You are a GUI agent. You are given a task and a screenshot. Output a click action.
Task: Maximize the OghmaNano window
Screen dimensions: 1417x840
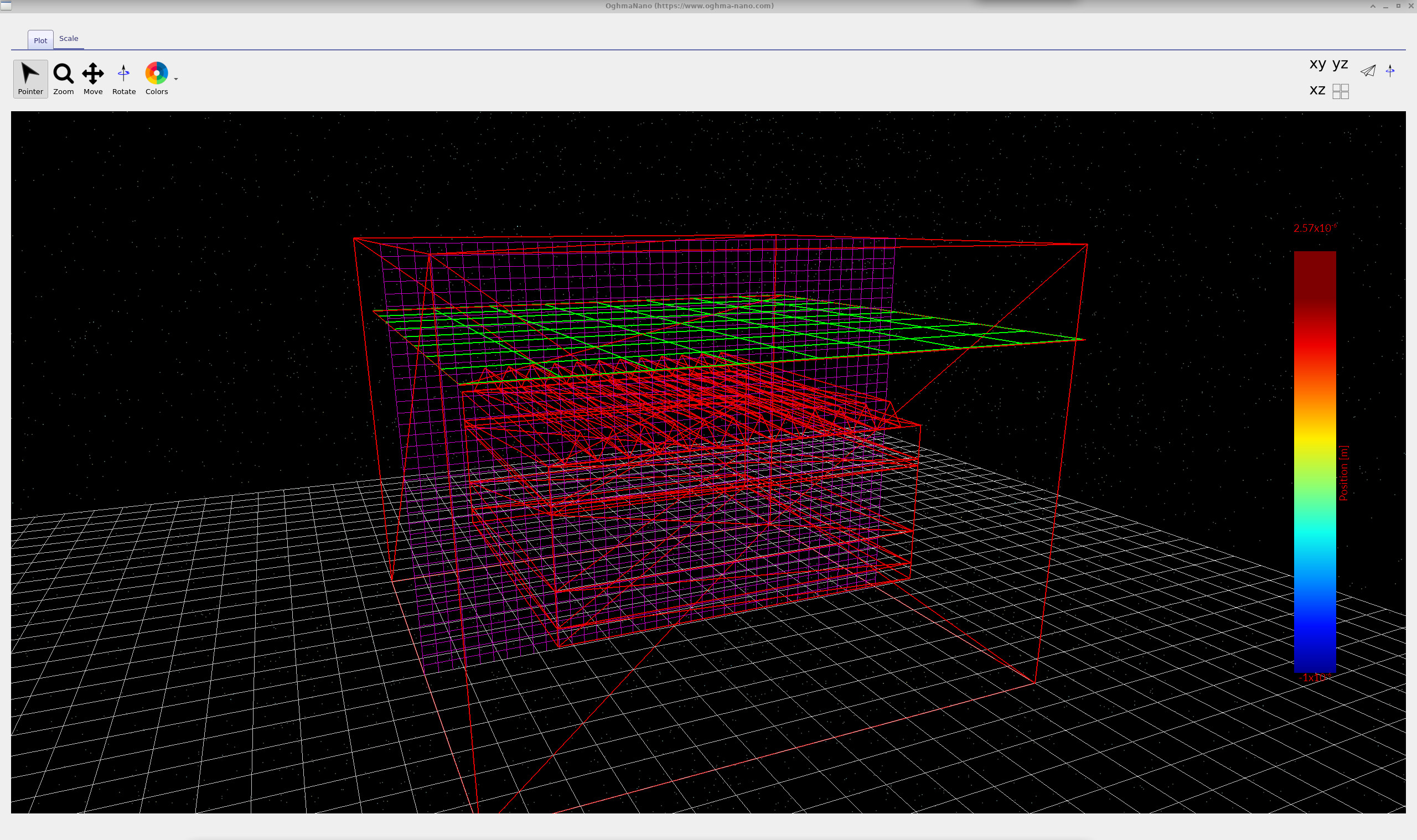1398,6
